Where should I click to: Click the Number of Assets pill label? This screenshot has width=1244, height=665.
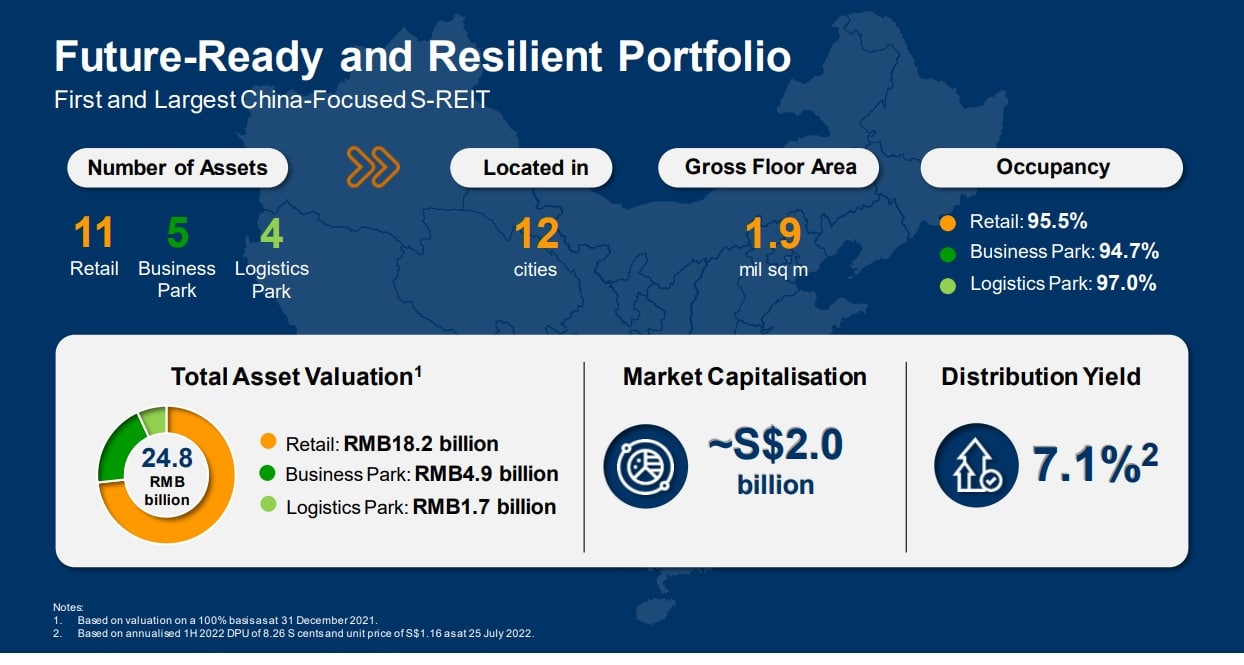coord(177,168)
